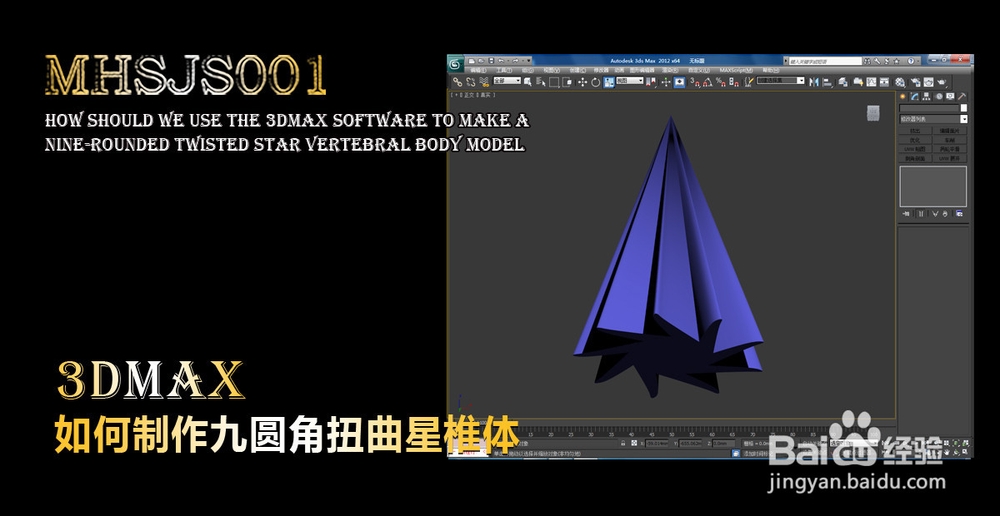Switch to the Modify command panel tab

click(915, 96)
